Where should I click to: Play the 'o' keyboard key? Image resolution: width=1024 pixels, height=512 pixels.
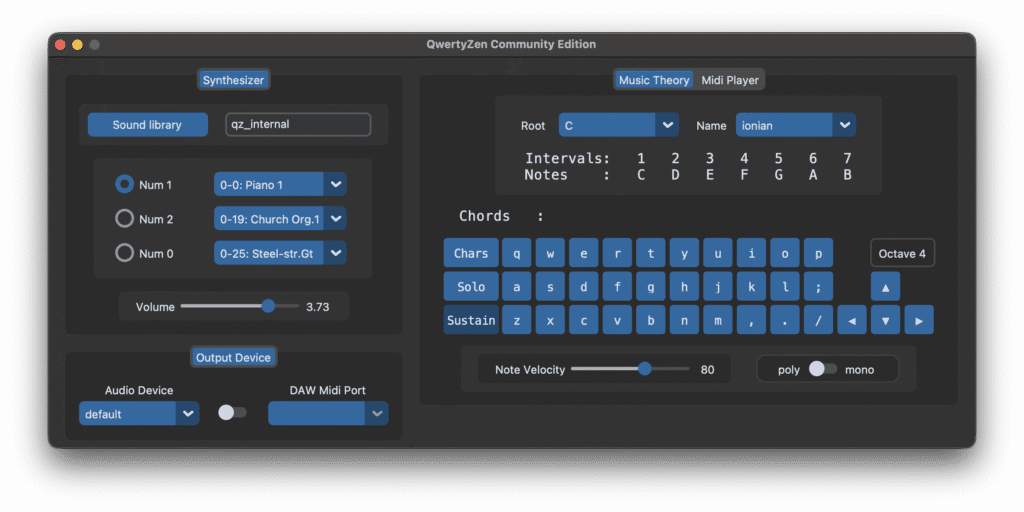pyautogui.click(x=785, y=253)
